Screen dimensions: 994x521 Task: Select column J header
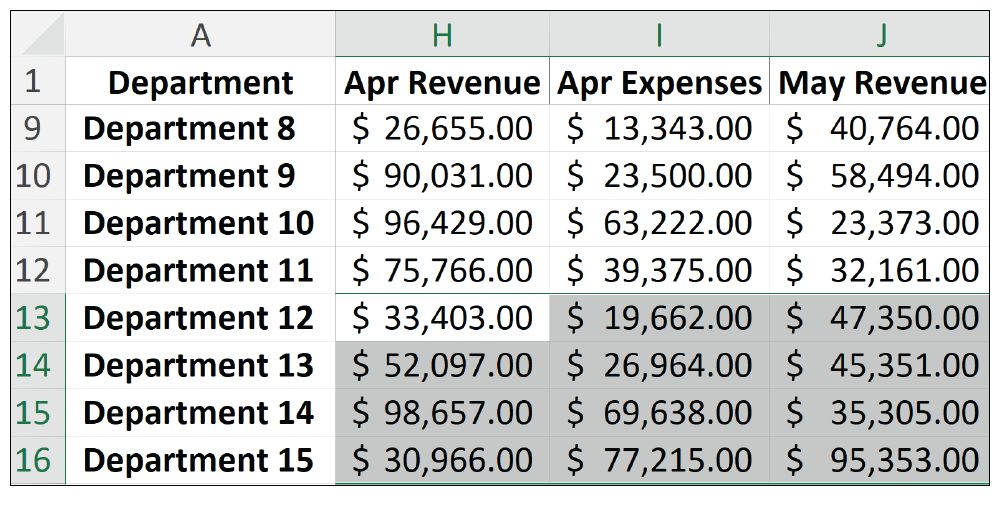tap(880, 36)
